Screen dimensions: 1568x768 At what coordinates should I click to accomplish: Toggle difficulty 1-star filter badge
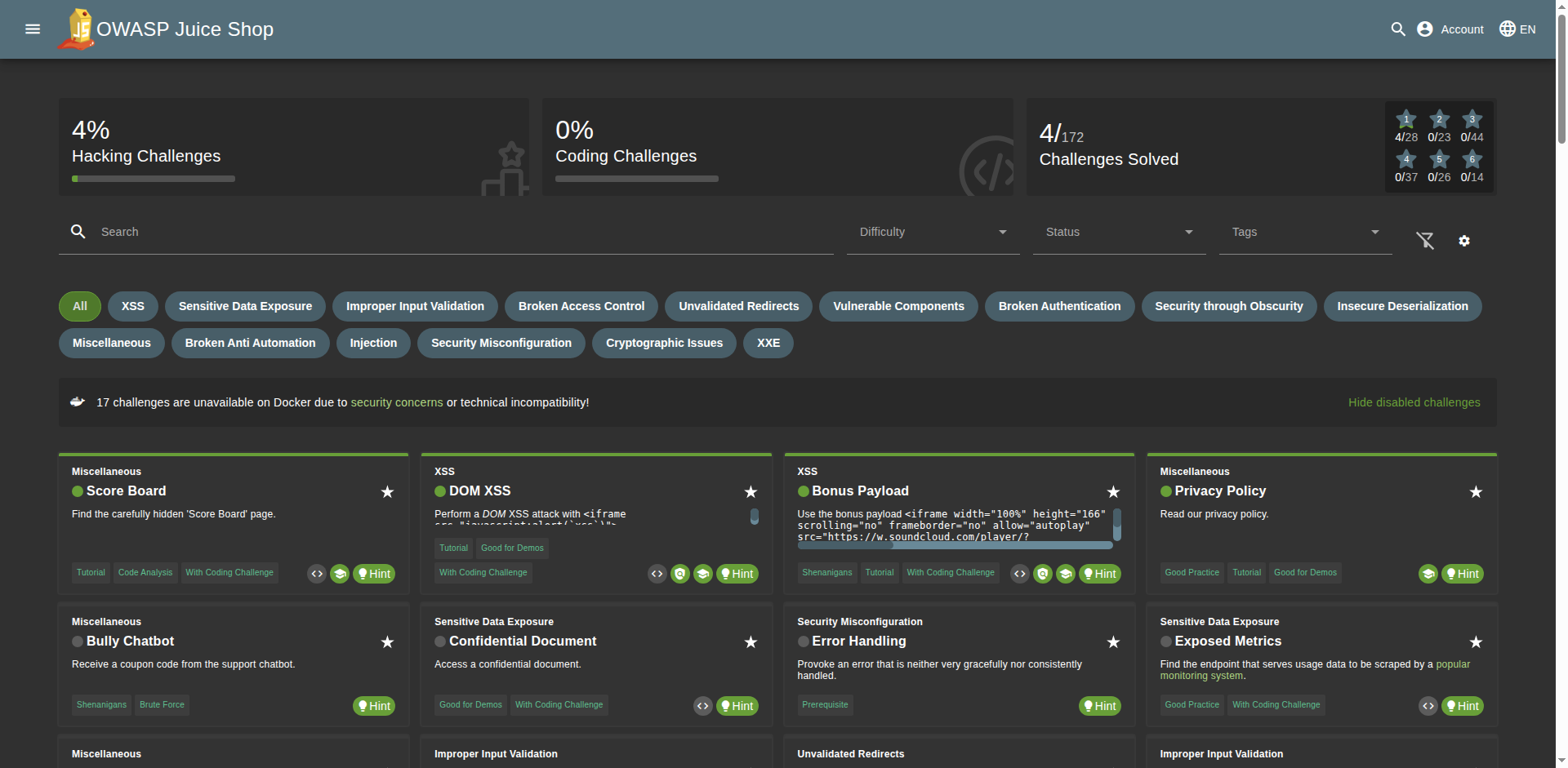click(x=1405, y=120)
